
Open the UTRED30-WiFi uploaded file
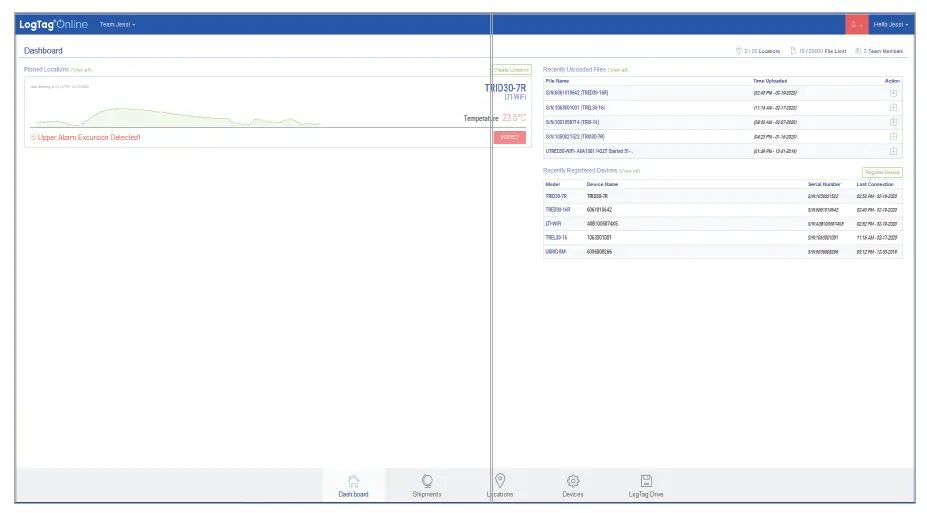tap(589, 151)
